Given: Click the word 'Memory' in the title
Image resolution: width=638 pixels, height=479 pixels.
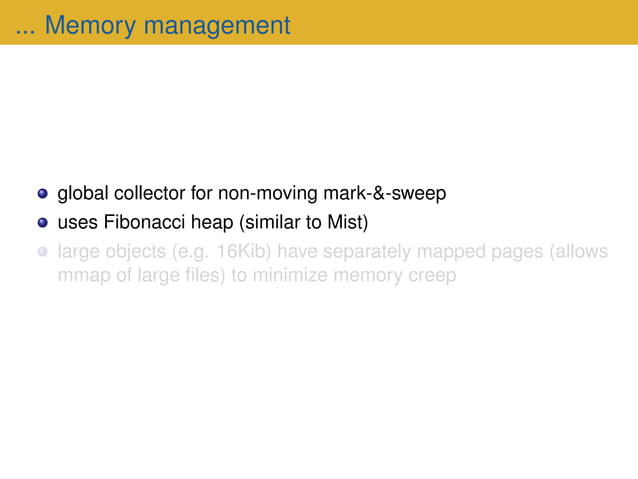Looking at the screenshot, I should [90, 25].
